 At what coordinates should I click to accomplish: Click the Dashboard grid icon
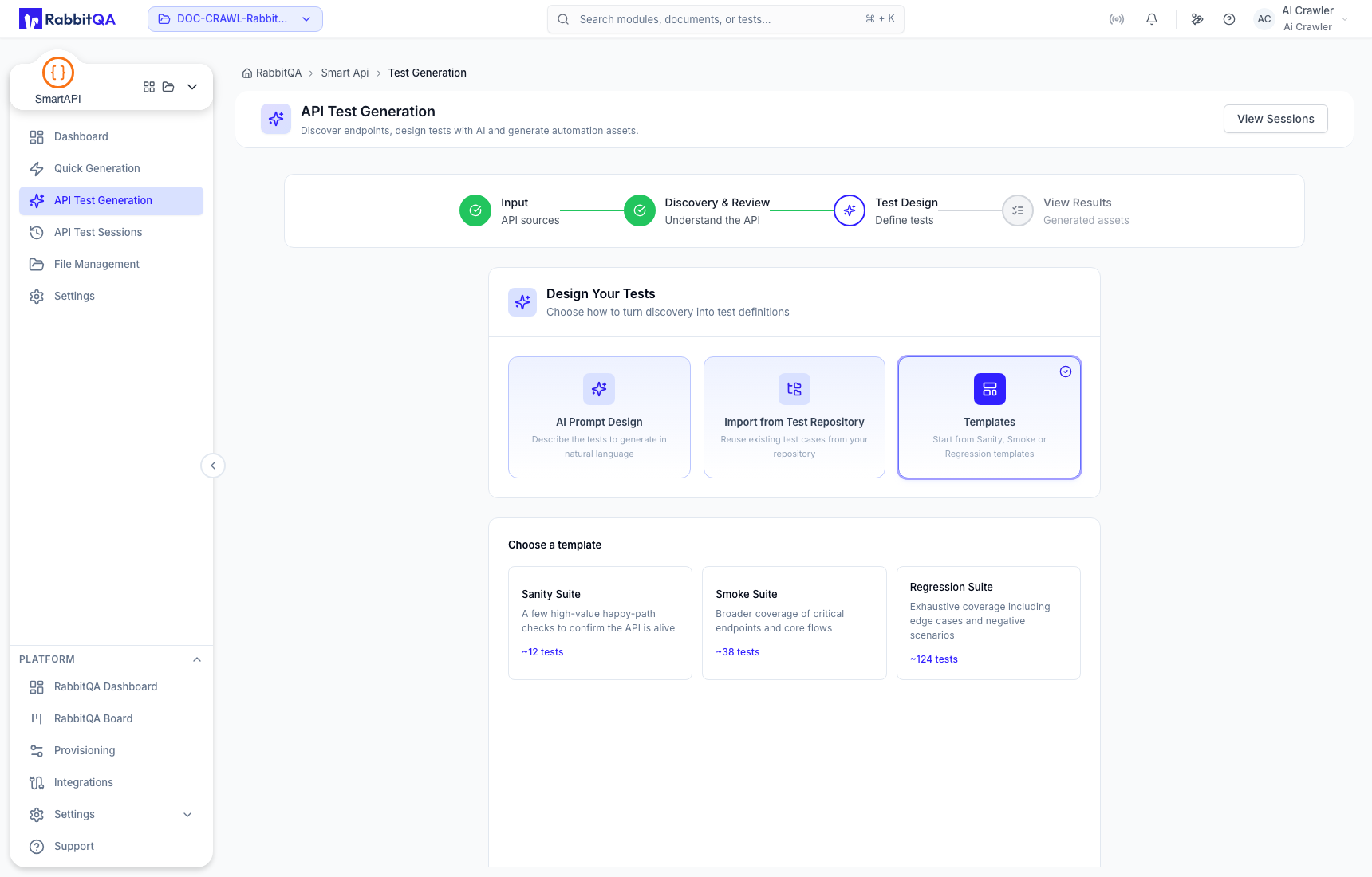37,137
